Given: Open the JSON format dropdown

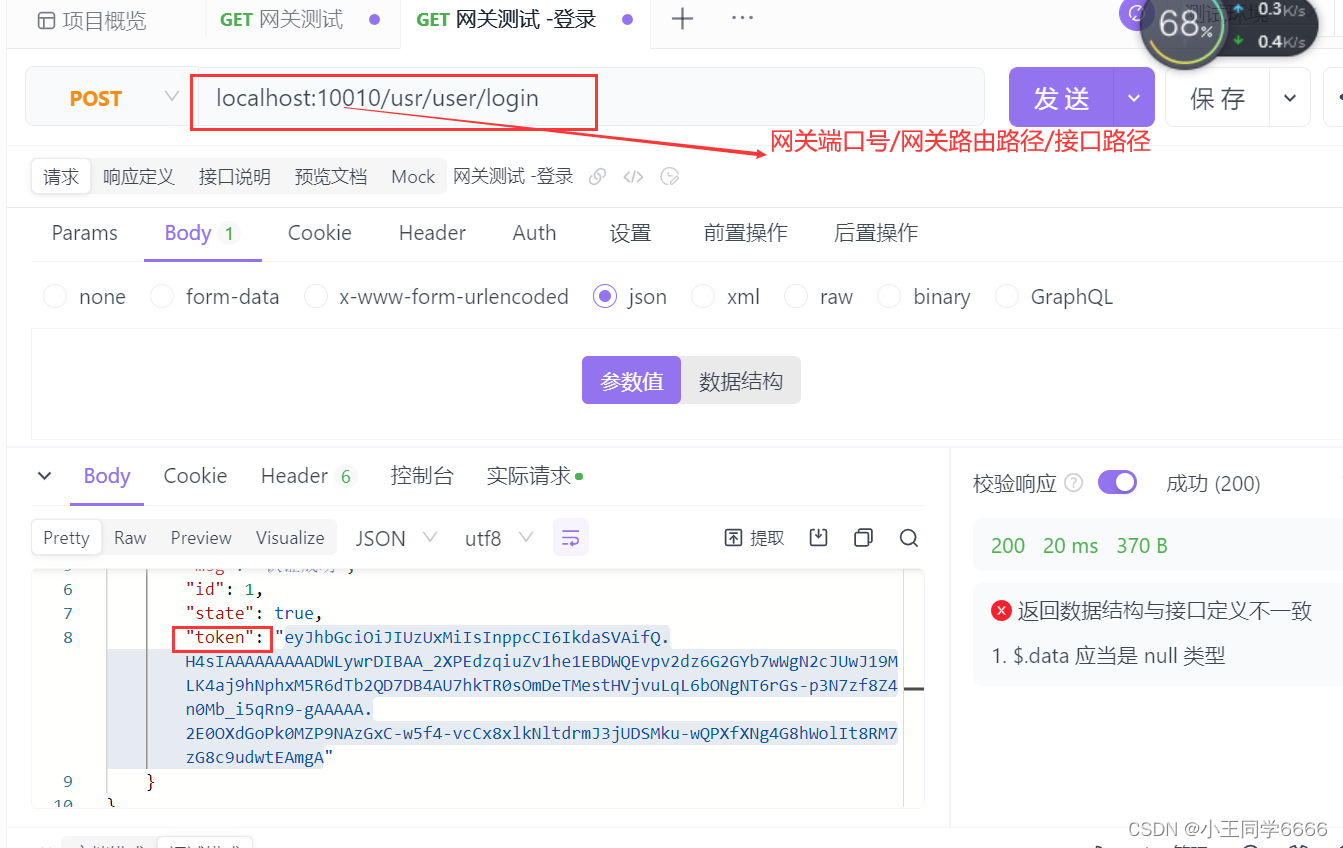Looking at the screenshot, I should point(397,537).
